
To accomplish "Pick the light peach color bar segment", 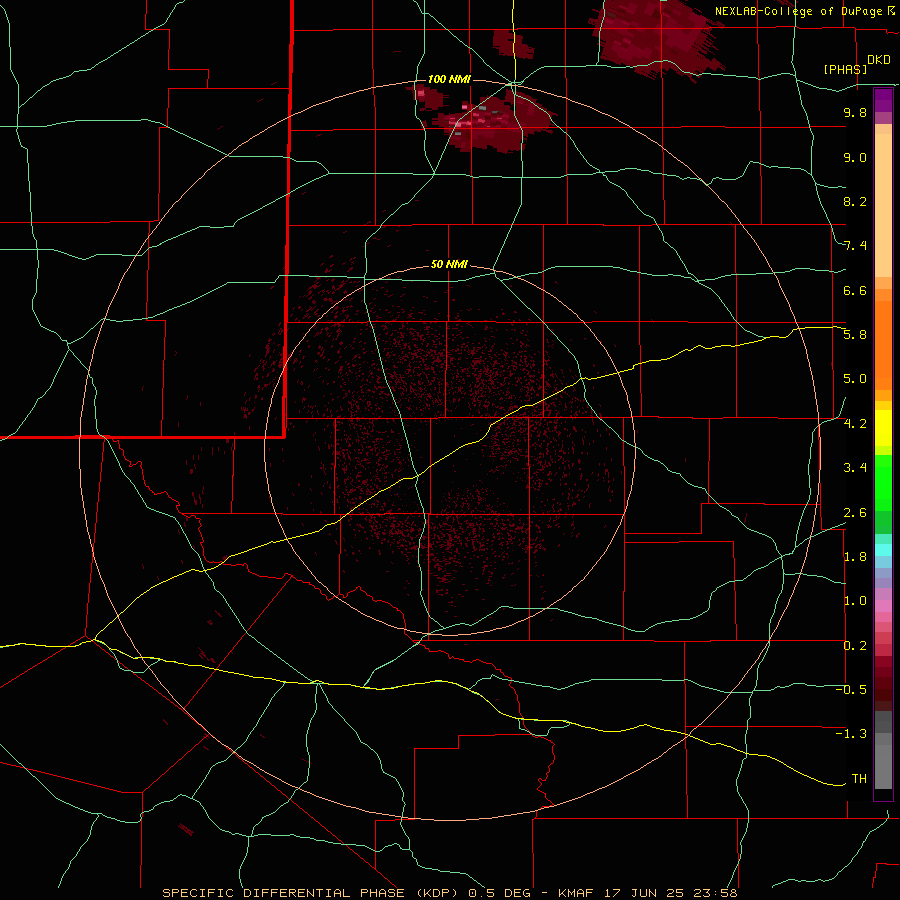I will 883,207.
